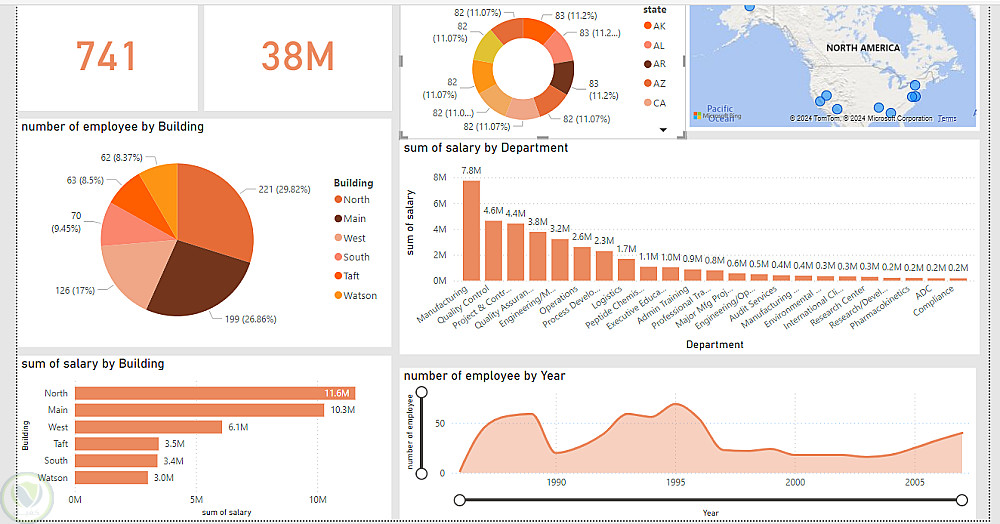
Task: Click the 2005 label on Year axis
Action: [x=915, y=483]
